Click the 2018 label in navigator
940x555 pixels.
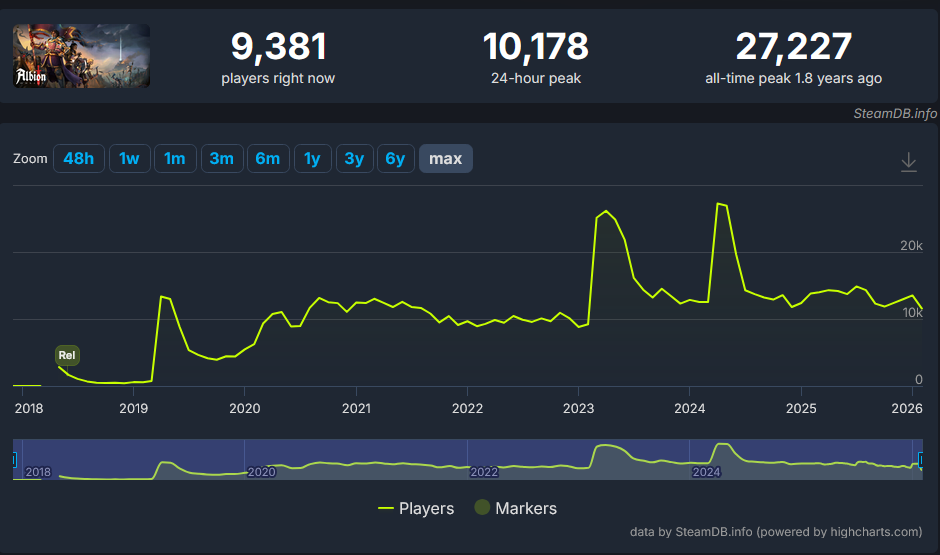38,472
